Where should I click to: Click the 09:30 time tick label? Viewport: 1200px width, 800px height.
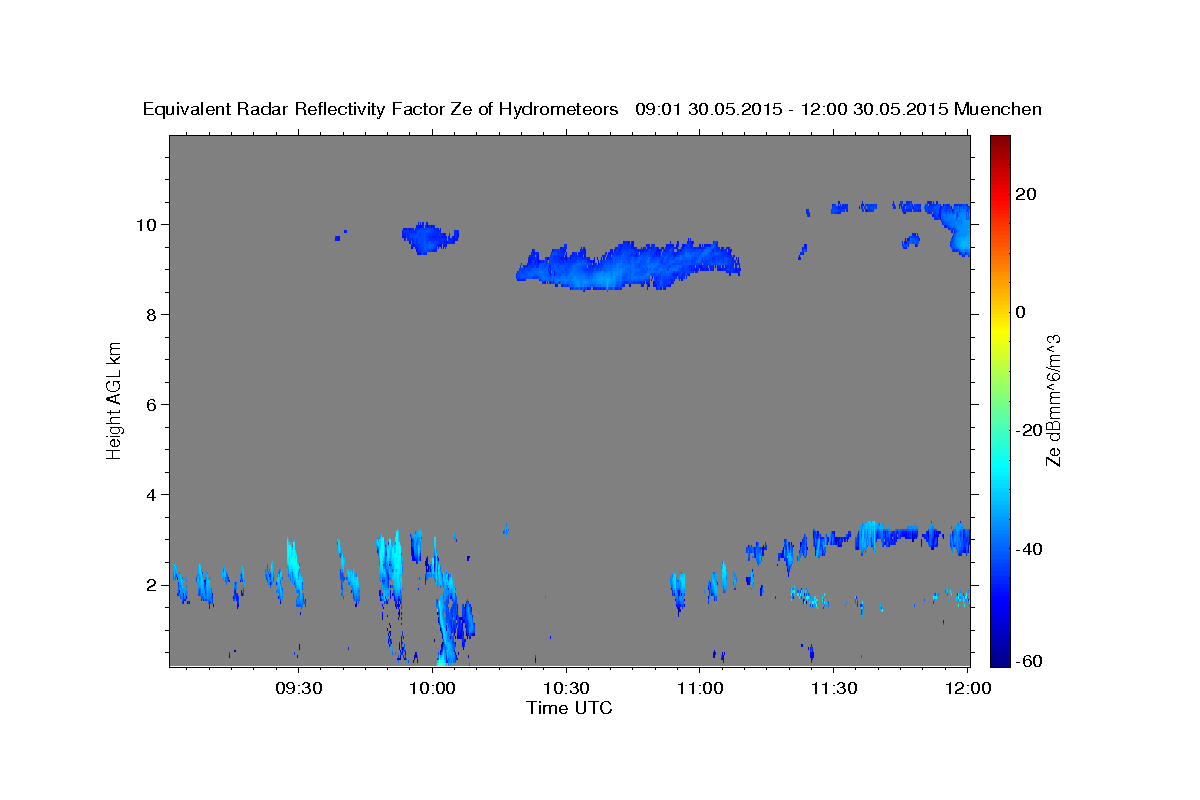[x=300, y=689]
